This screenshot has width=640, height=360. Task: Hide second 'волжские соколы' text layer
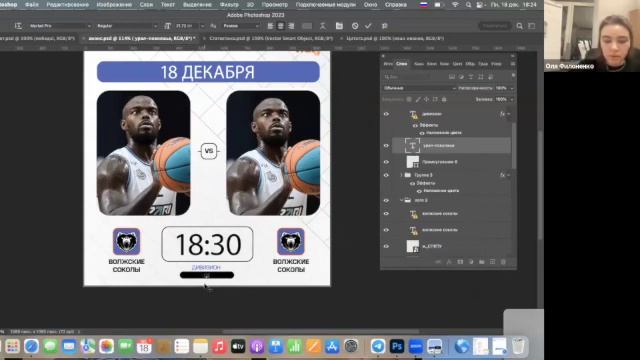click(x=386, y=230)
